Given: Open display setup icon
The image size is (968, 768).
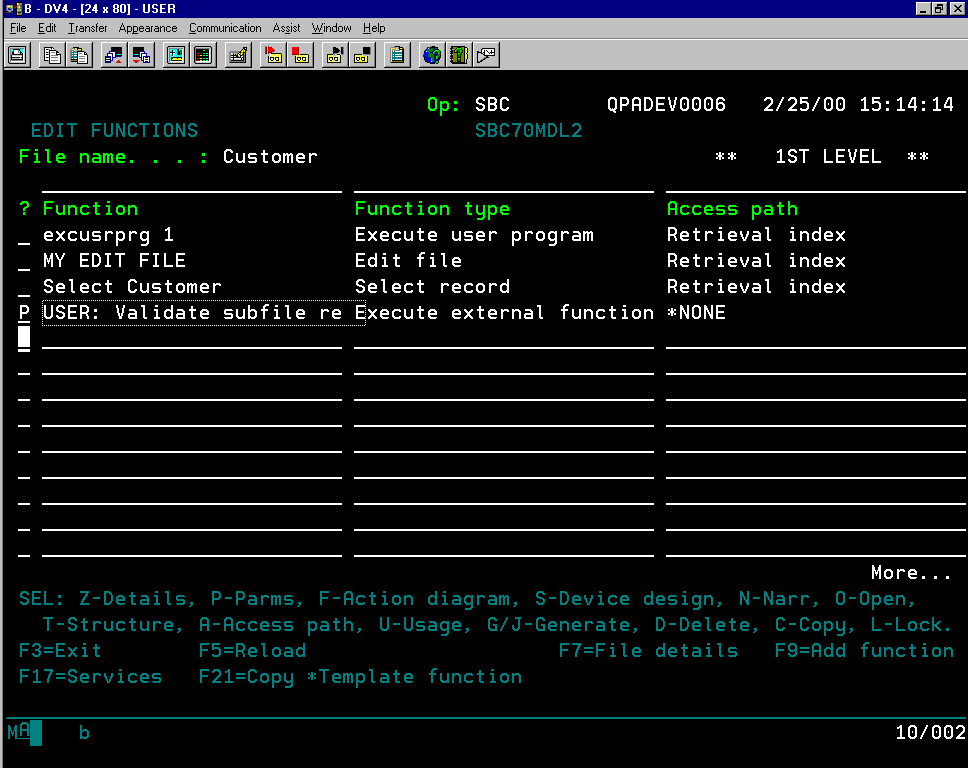Looking at the screenshot, I should point(175,55).
